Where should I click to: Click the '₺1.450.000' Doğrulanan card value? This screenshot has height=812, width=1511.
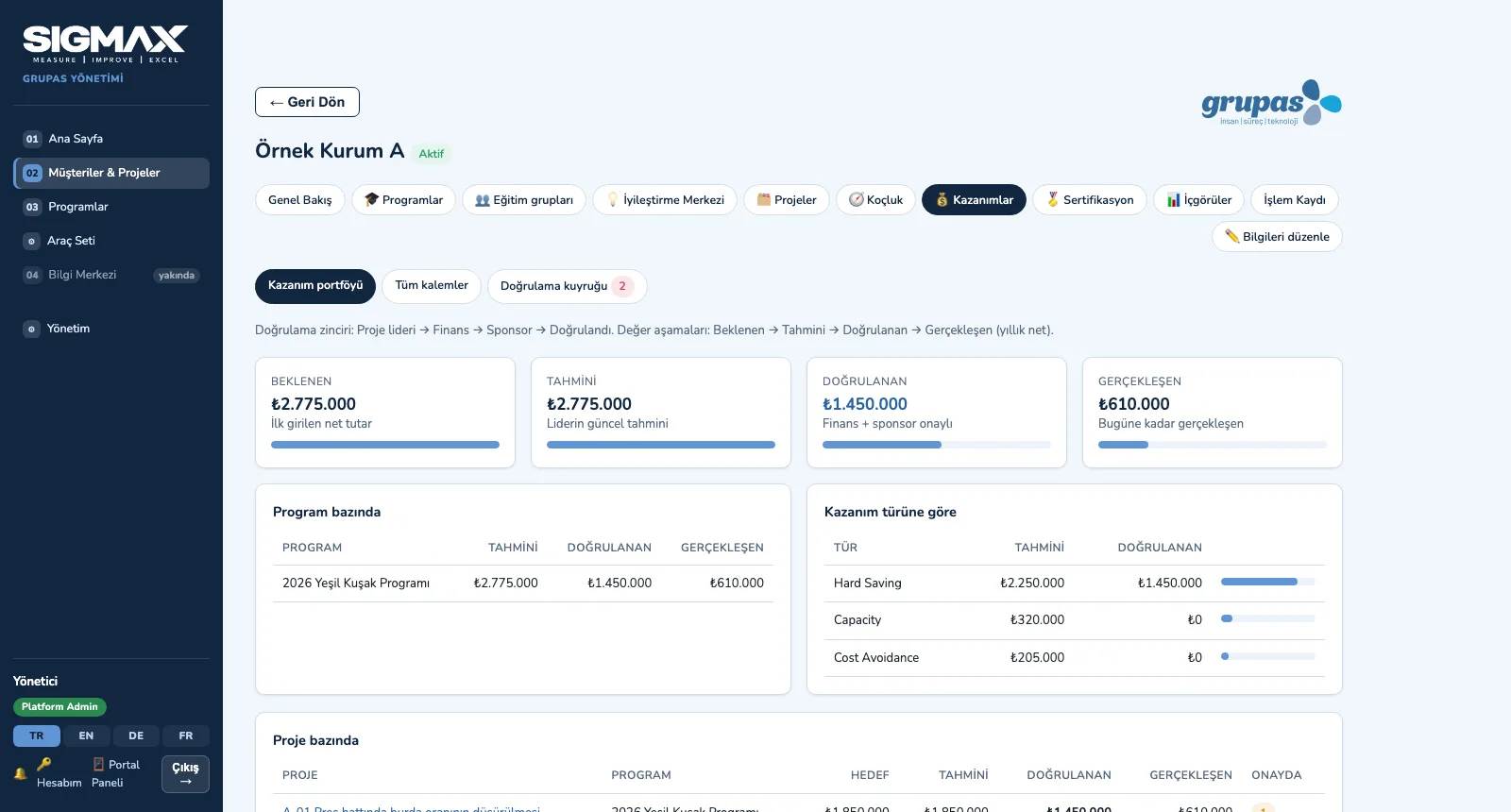click(865, 404)
